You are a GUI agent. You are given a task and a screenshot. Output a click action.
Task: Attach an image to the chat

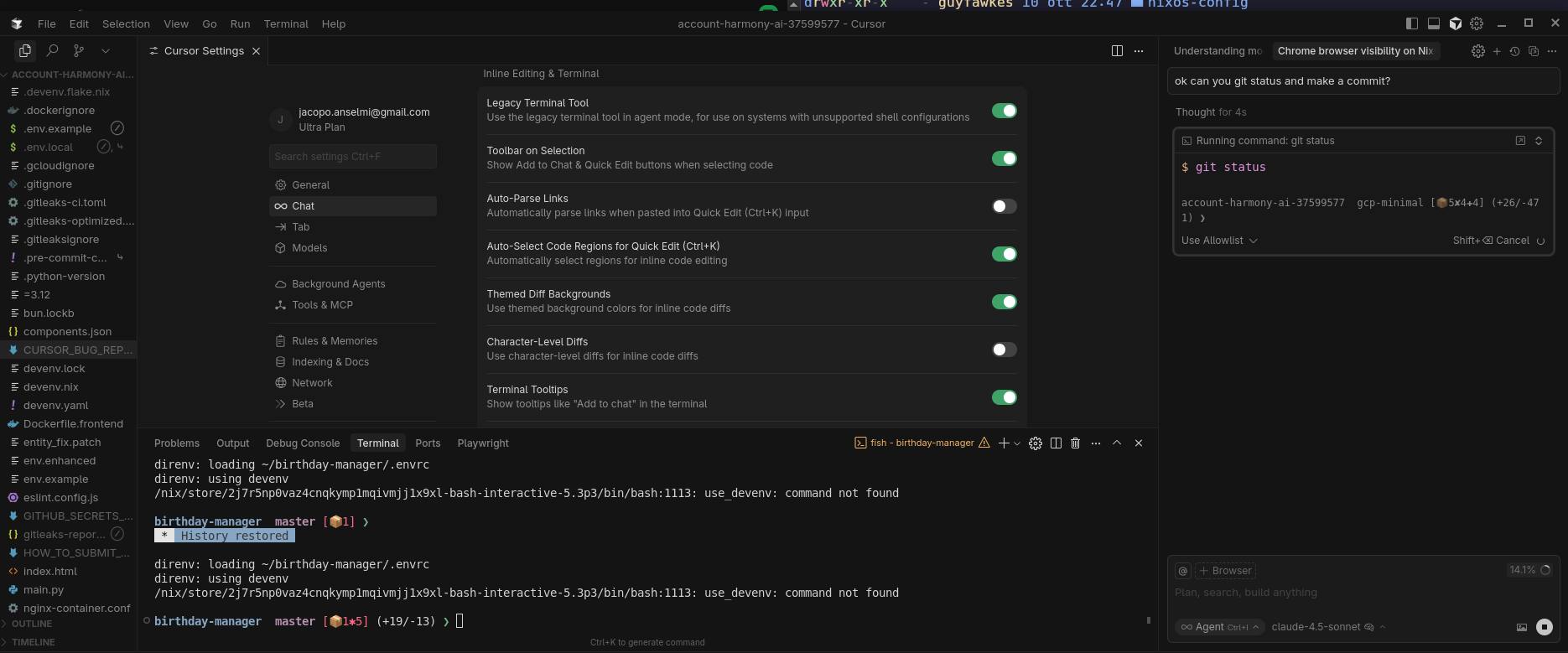click(1522, 627)
